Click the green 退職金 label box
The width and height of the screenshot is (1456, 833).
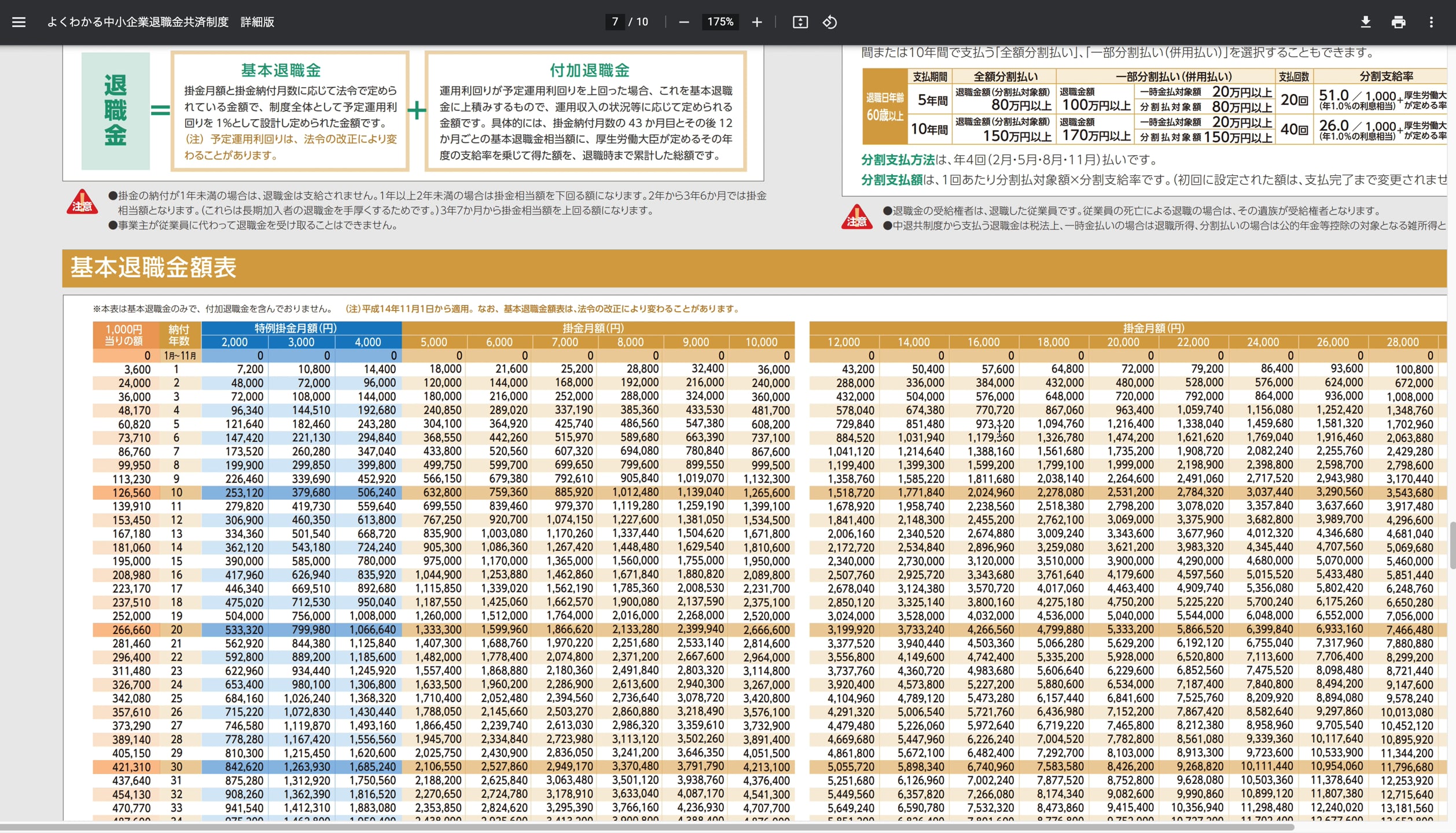point(115,110)
